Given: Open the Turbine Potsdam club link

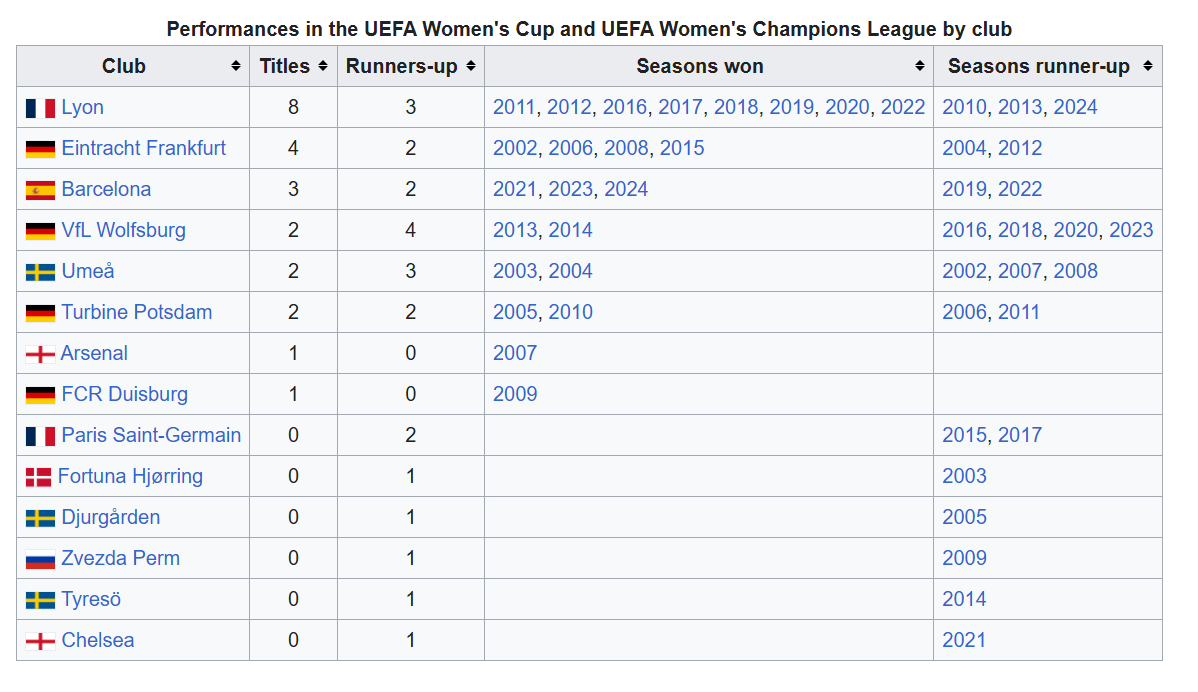Looking at the screenshot, I should (x=136, y=312).
